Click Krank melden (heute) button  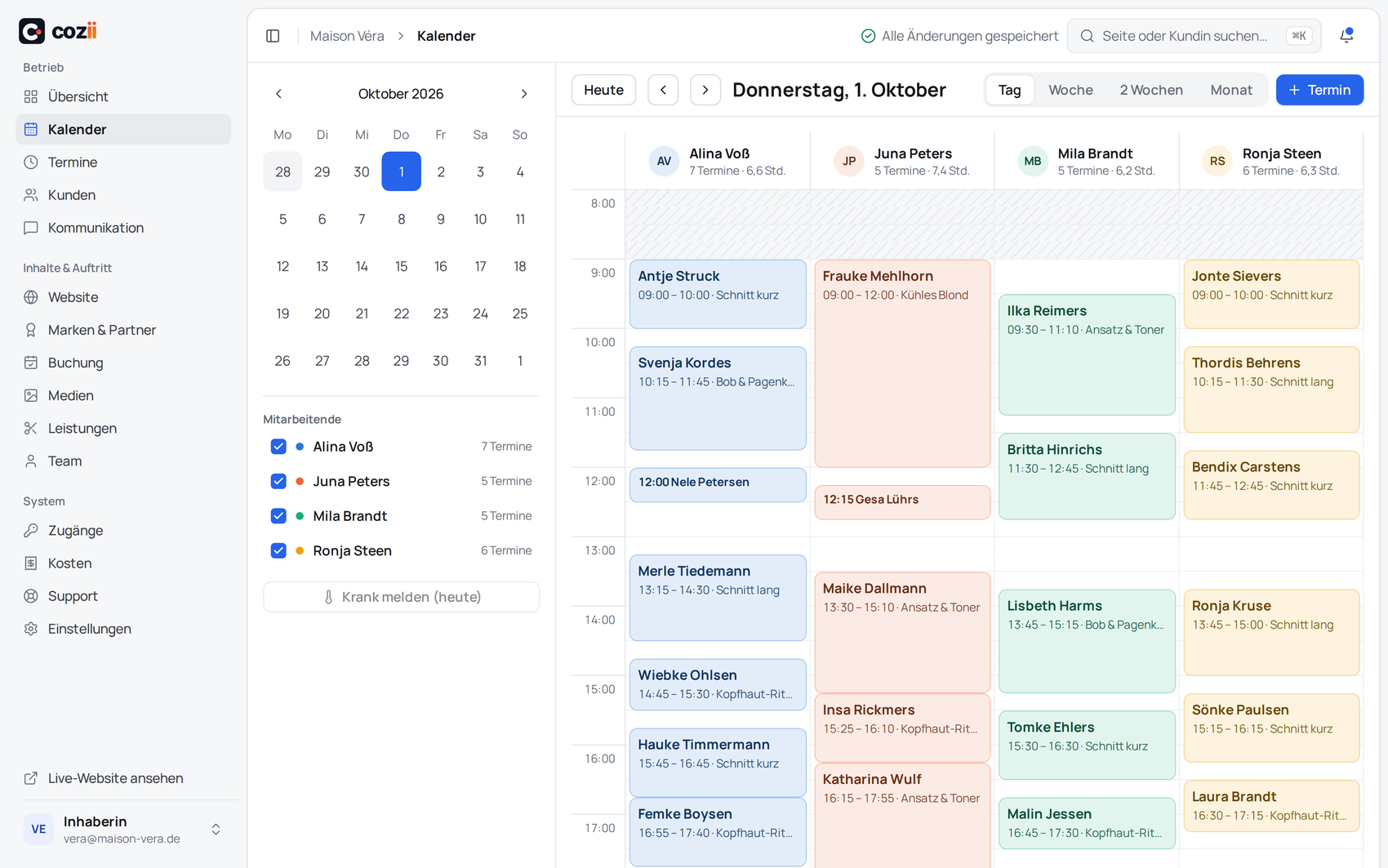click(401, 597)
